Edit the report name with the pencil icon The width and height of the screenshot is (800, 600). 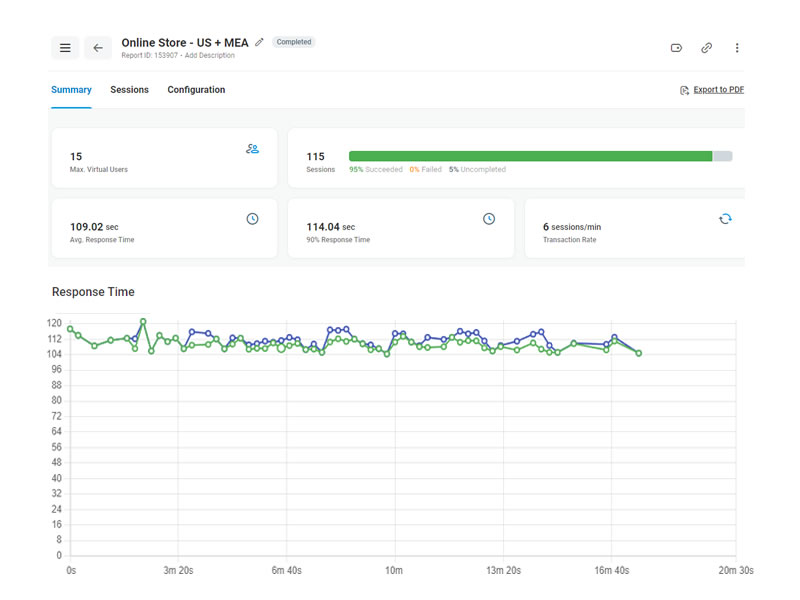(x=259, y=42)
